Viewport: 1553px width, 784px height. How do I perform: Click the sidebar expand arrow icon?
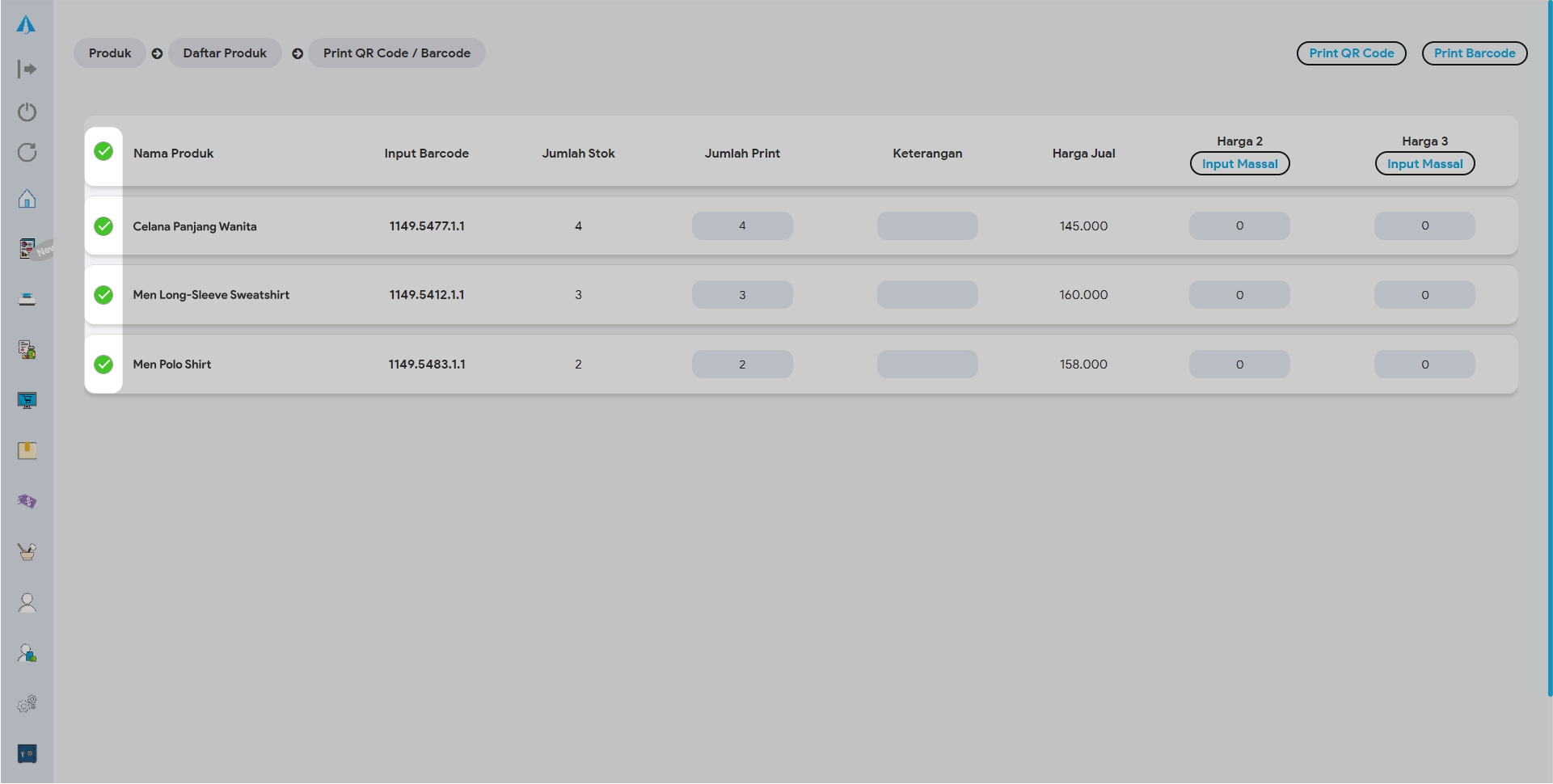pyautogui.click(x=27, y=70)
